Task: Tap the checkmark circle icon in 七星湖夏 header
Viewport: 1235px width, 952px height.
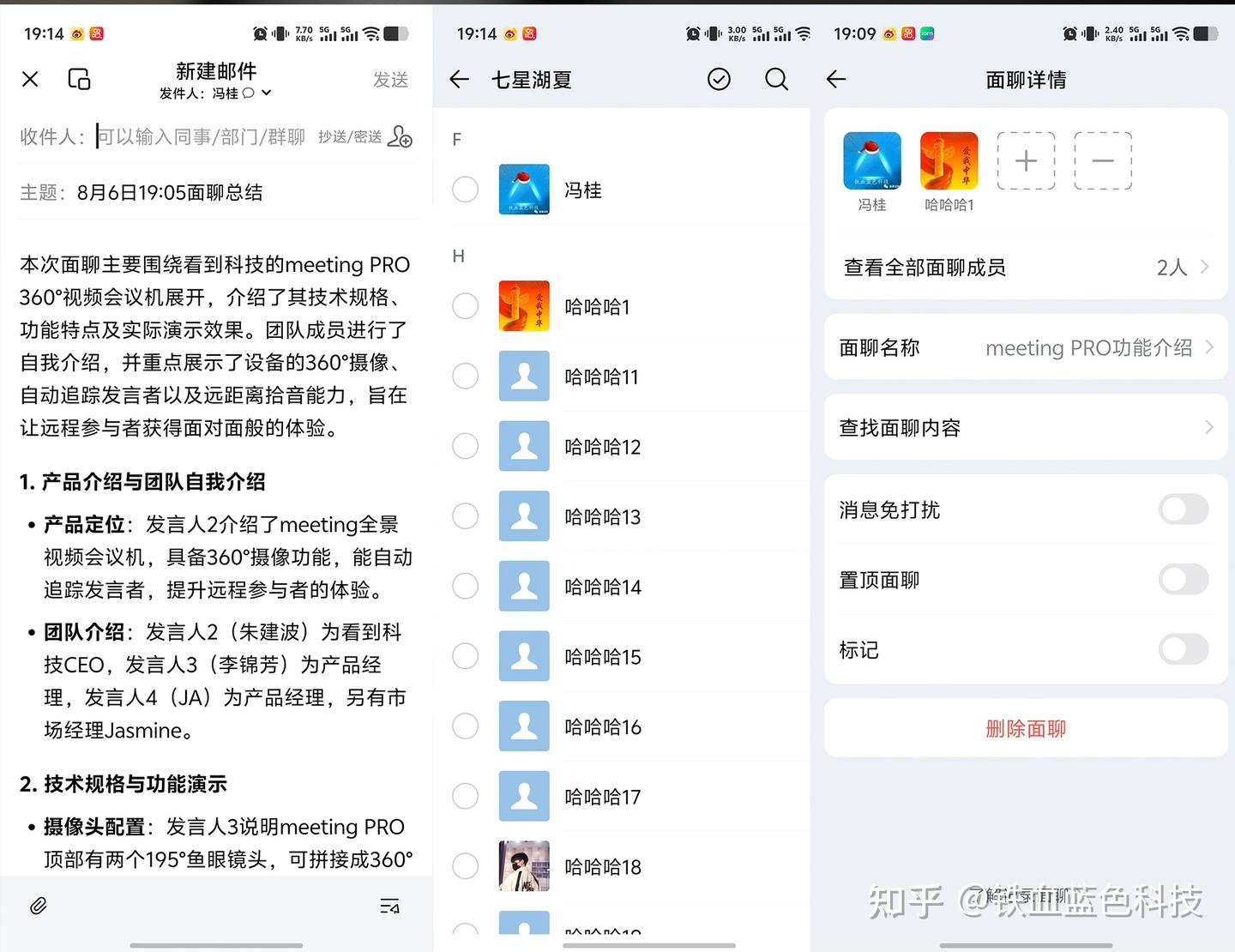Action: (719, 80)
